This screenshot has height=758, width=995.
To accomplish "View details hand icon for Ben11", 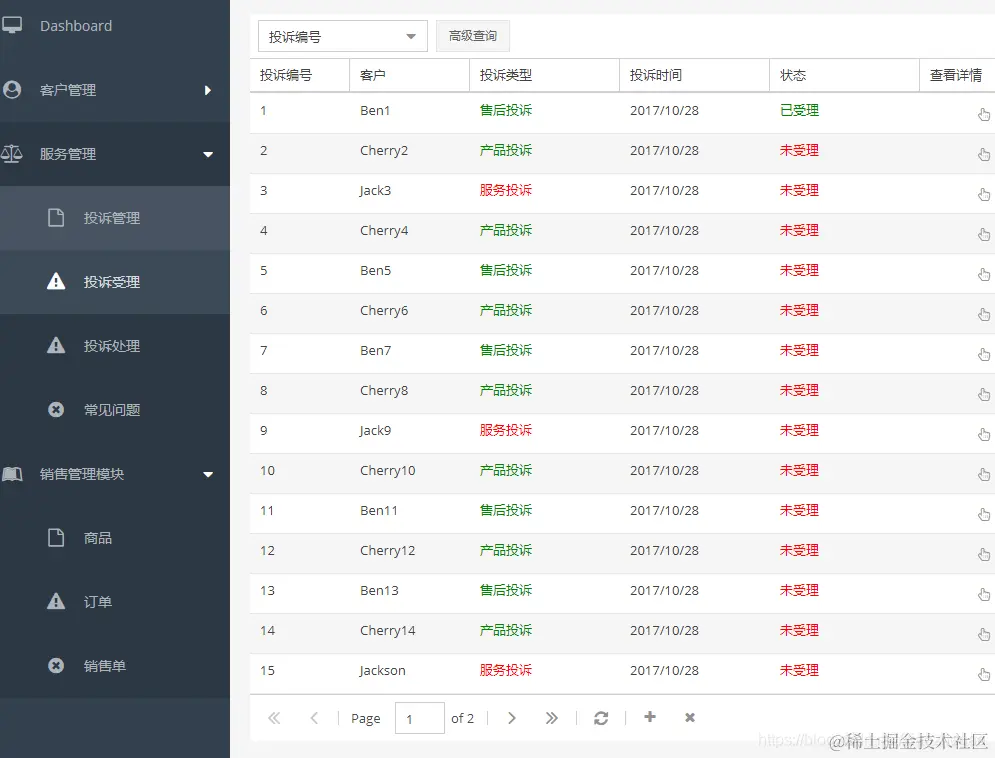I will coord(984,514).
